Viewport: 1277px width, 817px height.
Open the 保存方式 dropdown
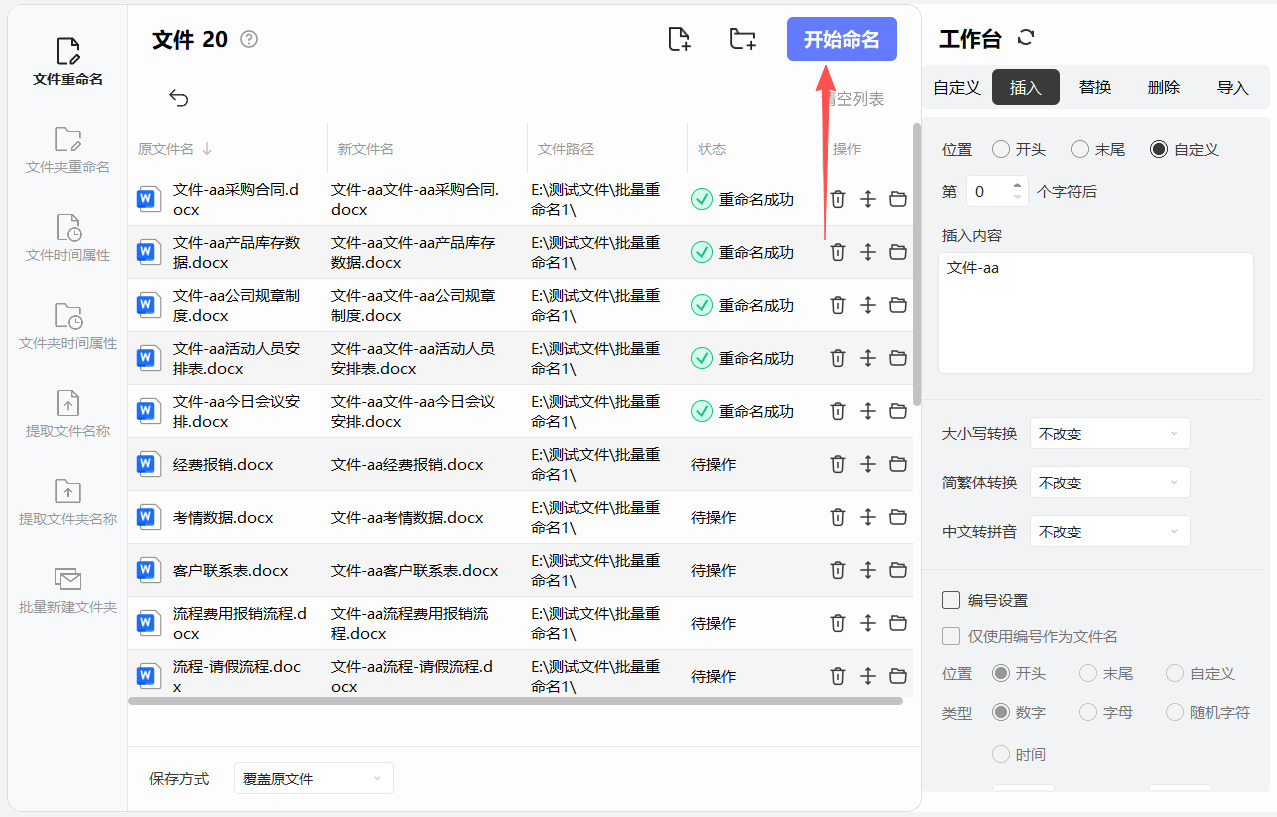pos(313,778)
